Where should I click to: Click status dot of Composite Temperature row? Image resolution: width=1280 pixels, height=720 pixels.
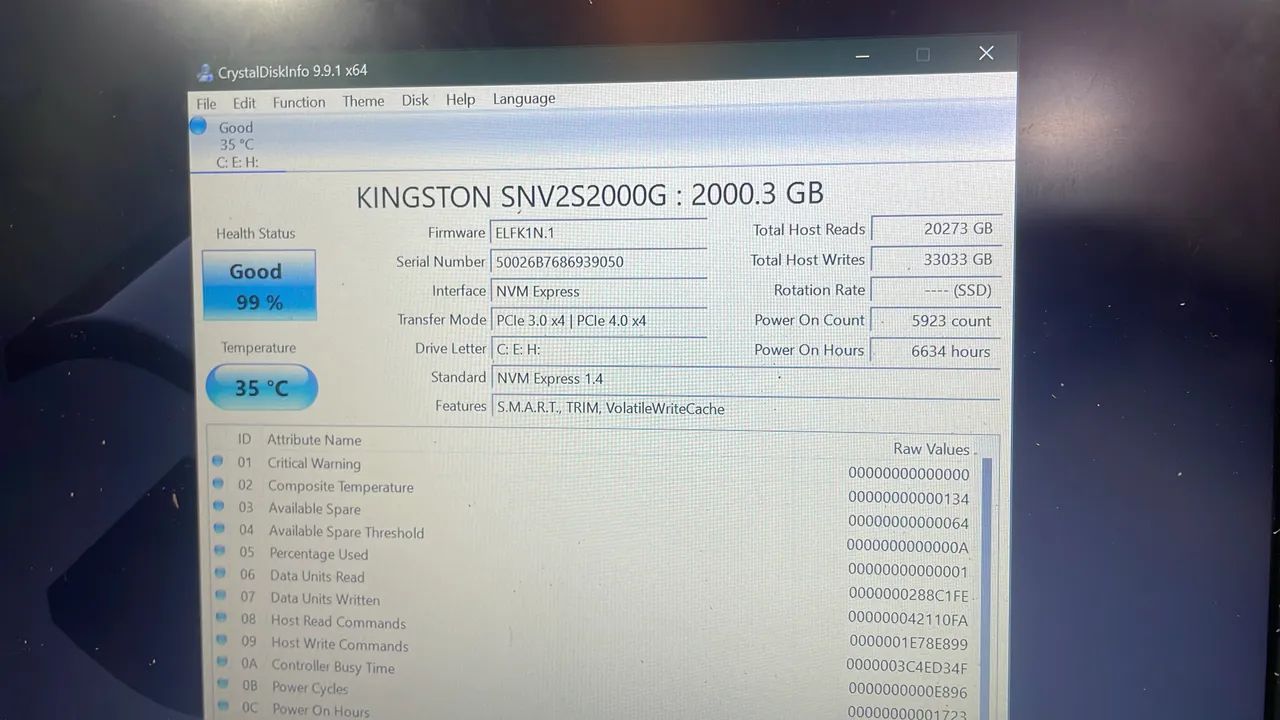click(218, 484)
